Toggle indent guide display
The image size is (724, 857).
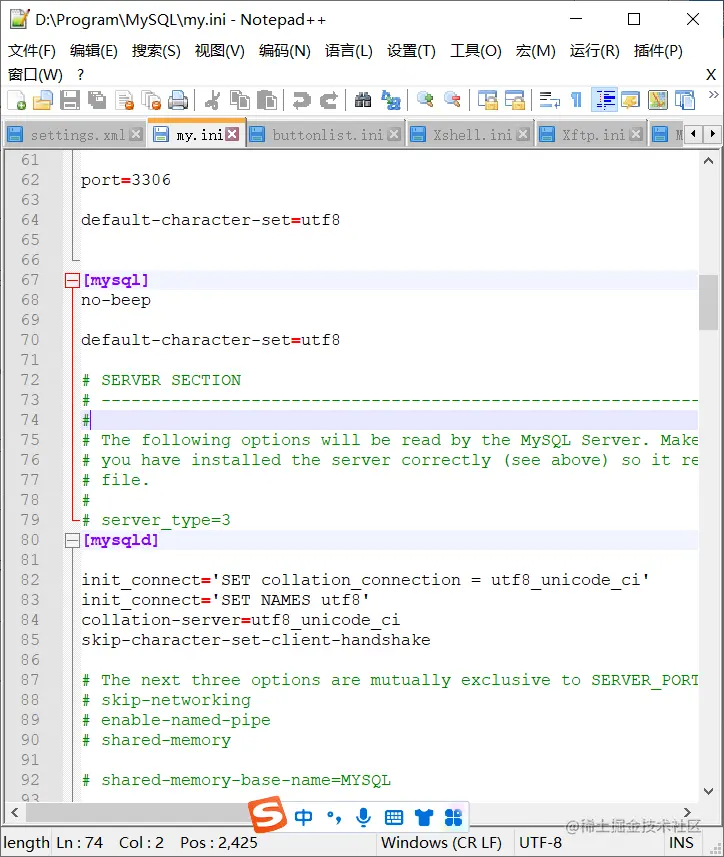(x=604, y=101)
